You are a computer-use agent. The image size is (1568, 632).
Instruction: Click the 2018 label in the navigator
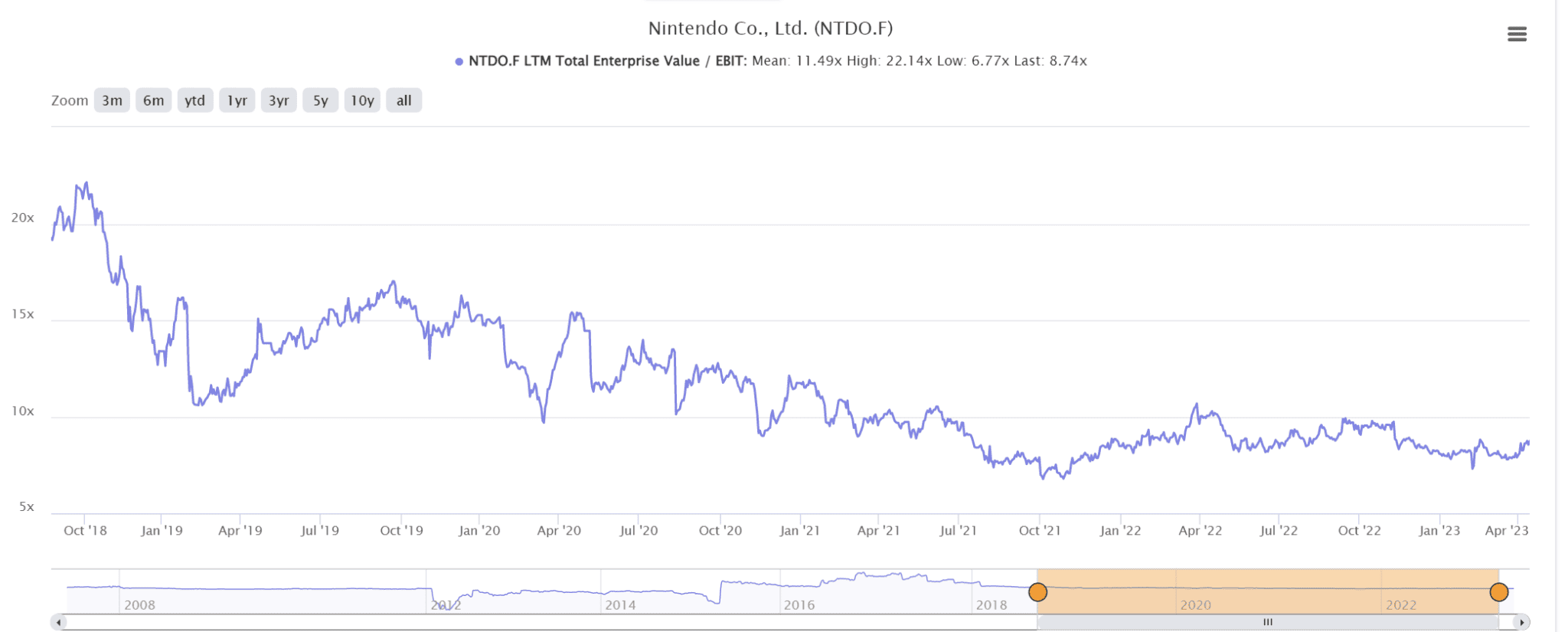[991, 605]
